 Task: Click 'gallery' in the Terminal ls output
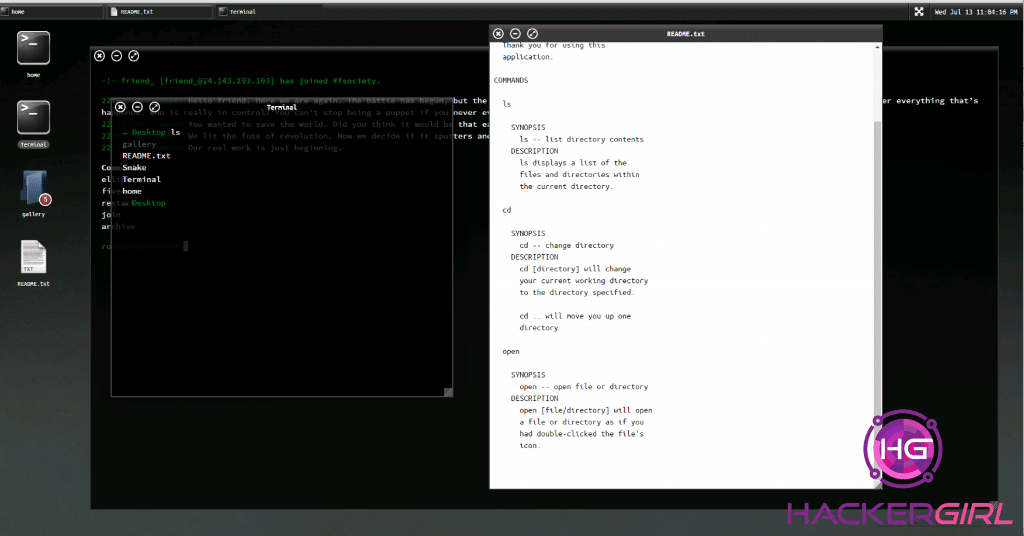pyautogui.click(x=139, y=144)
